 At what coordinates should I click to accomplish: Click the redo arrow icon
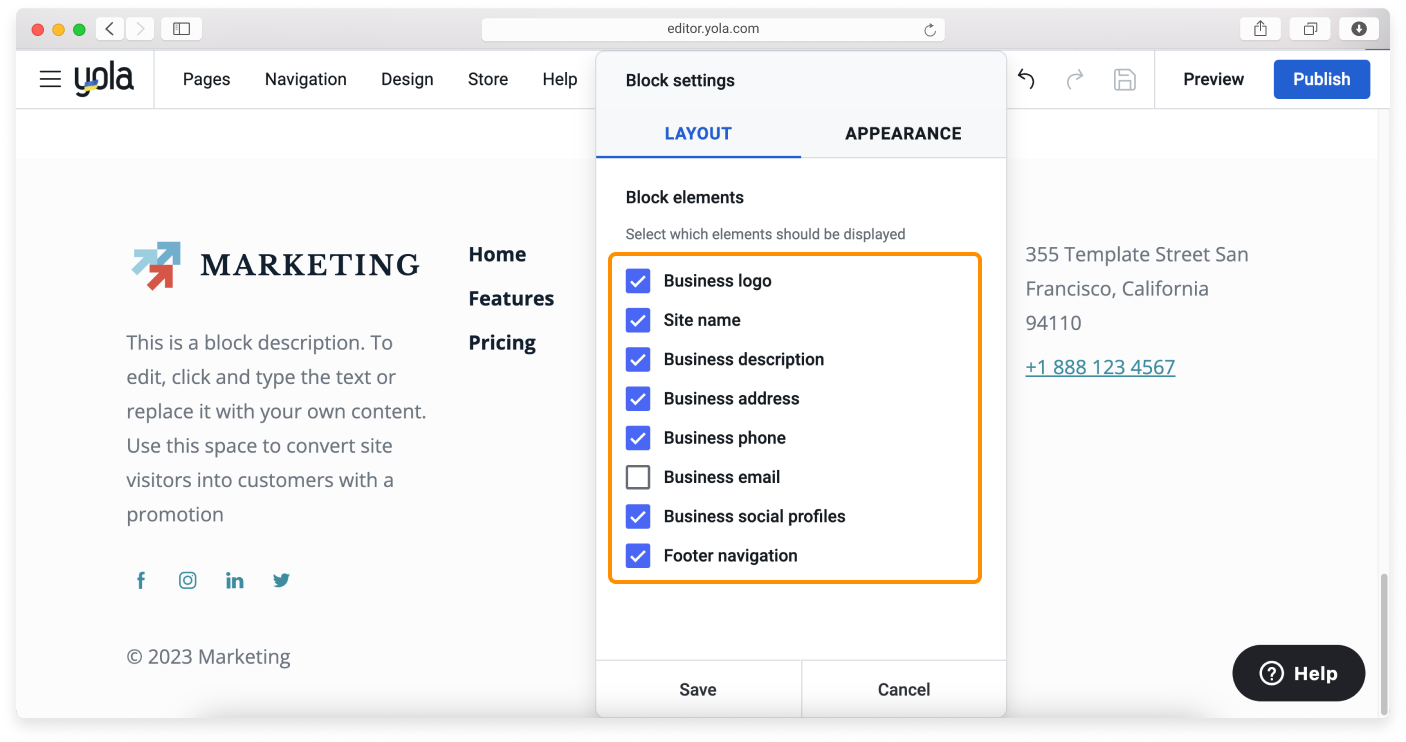click(1075, 79)
